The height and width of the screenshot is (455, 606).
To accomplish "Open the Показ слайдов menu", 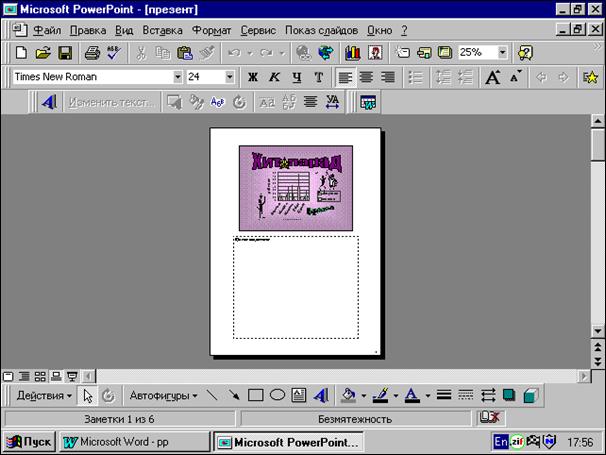I will [x=322, y=30].
